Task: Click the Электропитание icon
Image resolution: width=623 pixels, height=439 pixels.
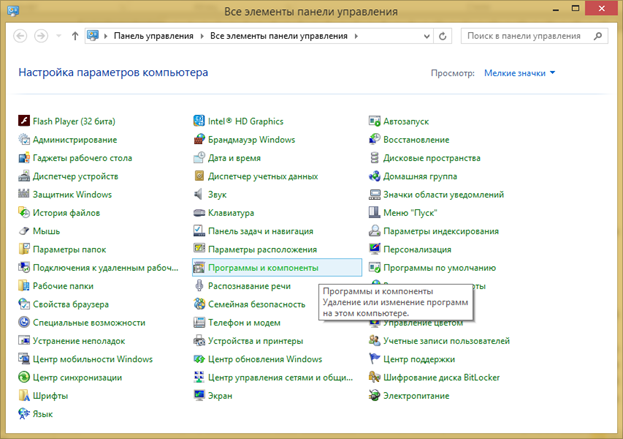Action: point(374,395)
